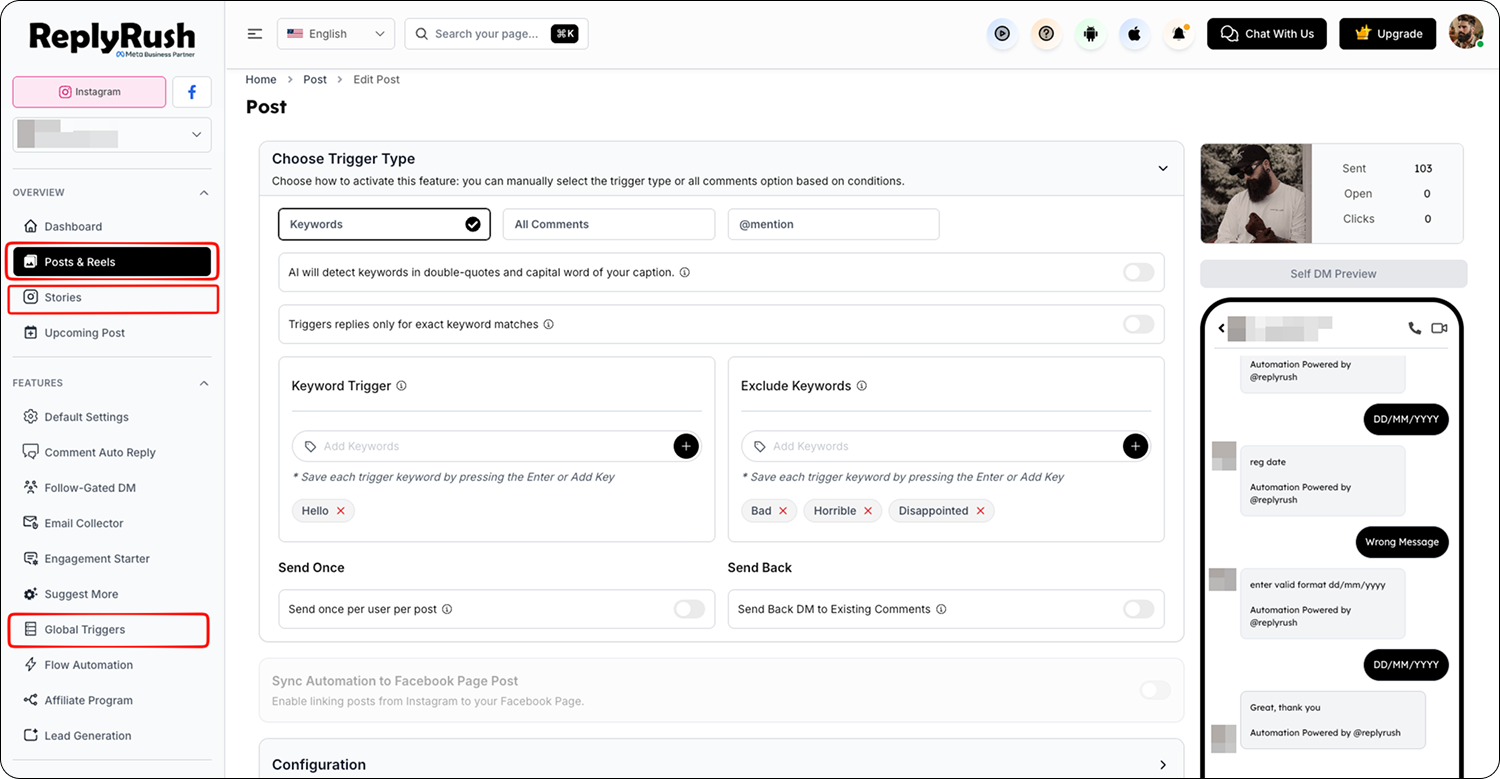
Task: Open the English language dropdown
Action: (336, 34)
